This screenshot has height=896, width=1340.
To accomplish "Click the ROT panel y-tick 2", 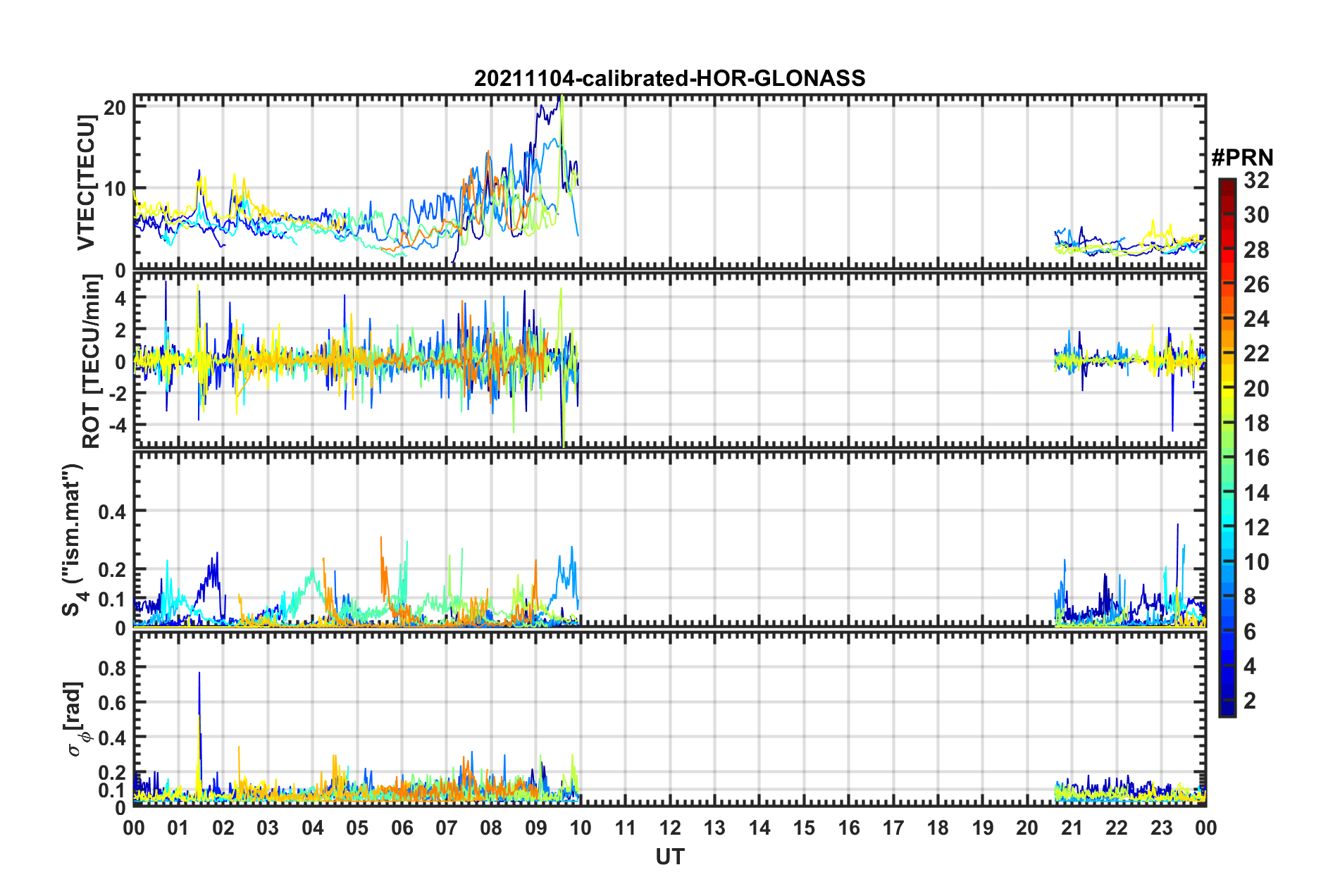I will [121, 330].
